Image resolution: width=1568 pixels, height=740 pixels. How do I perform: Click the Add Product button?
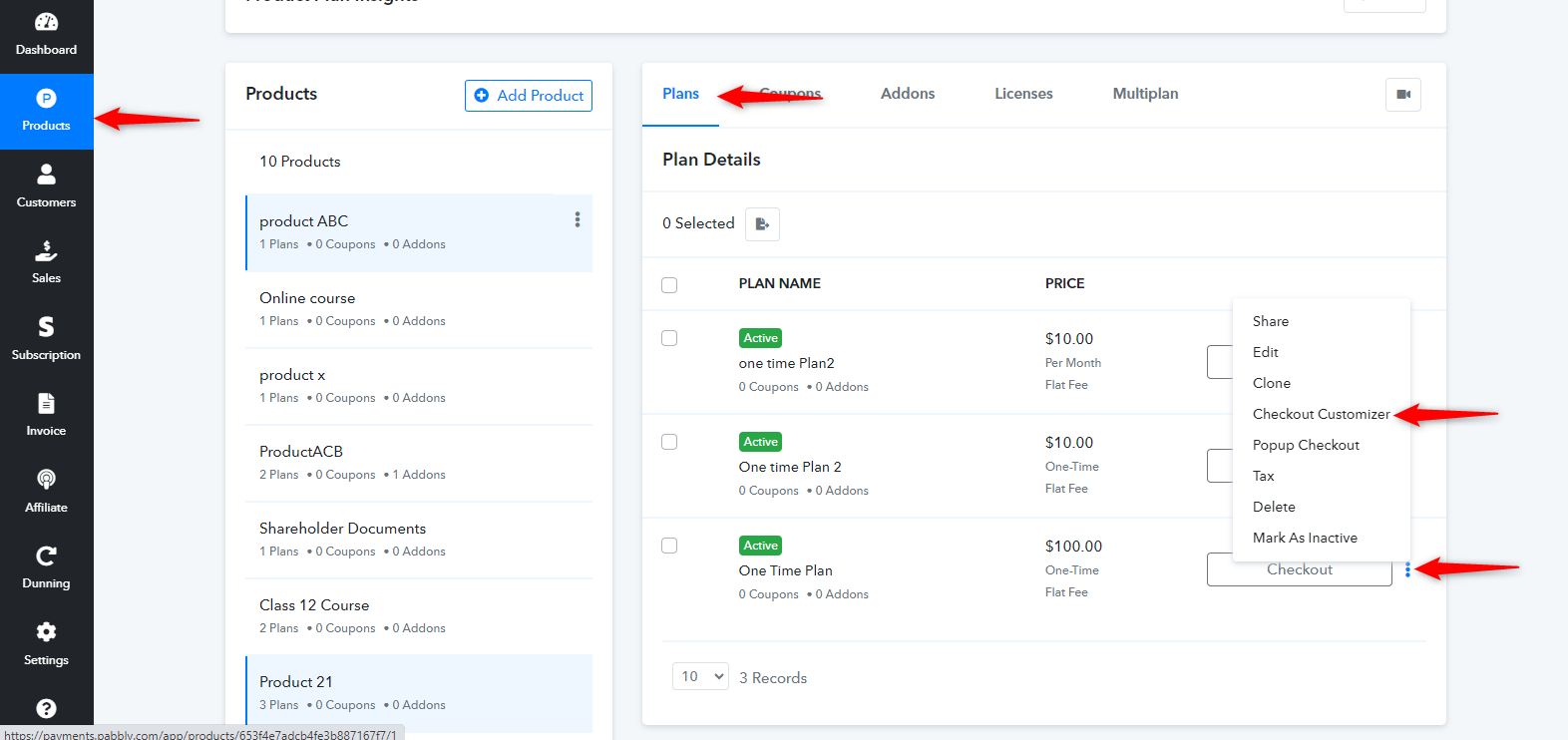[529, 96]
